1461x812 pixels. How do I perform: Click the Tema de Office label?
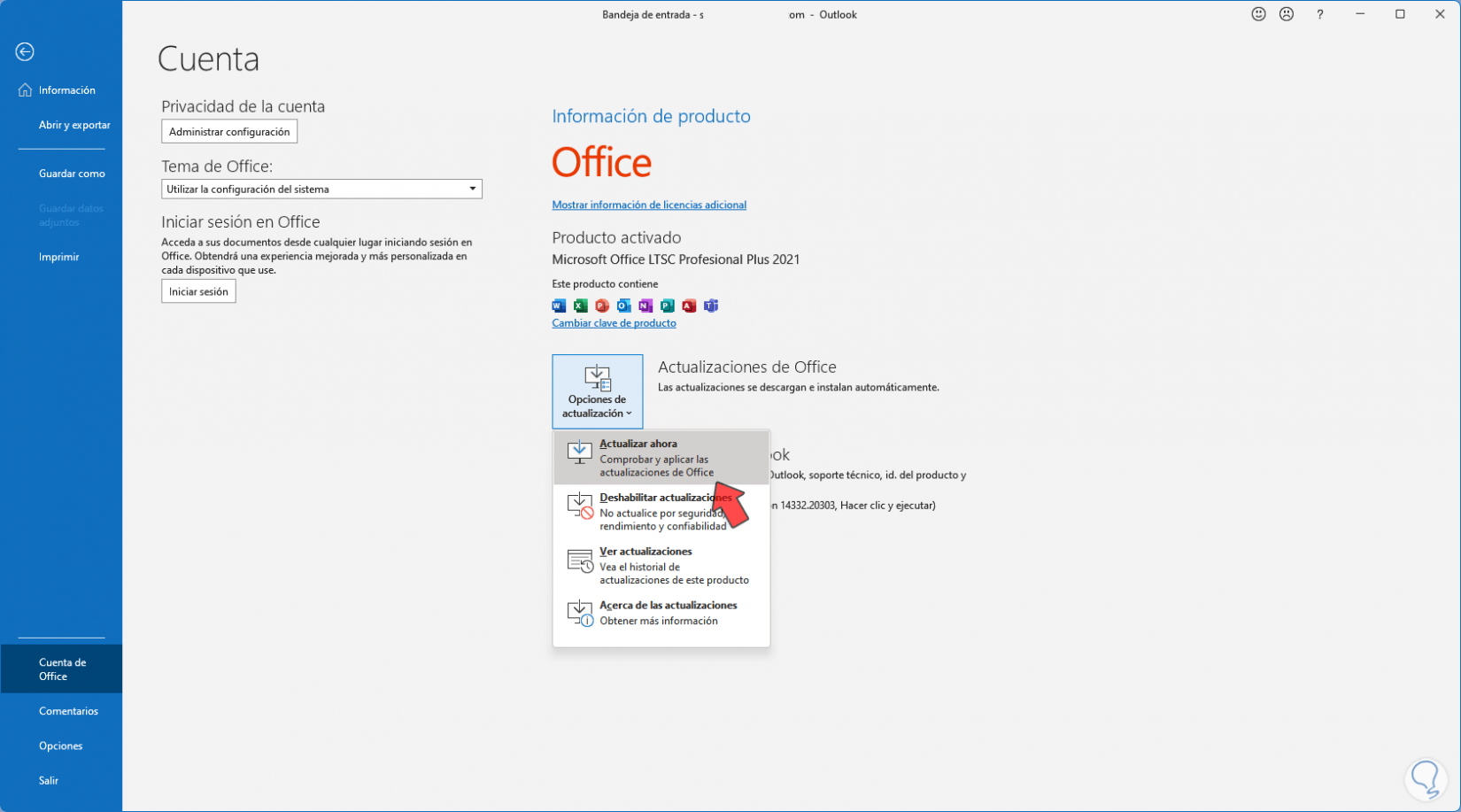click(x=217, y=166)
